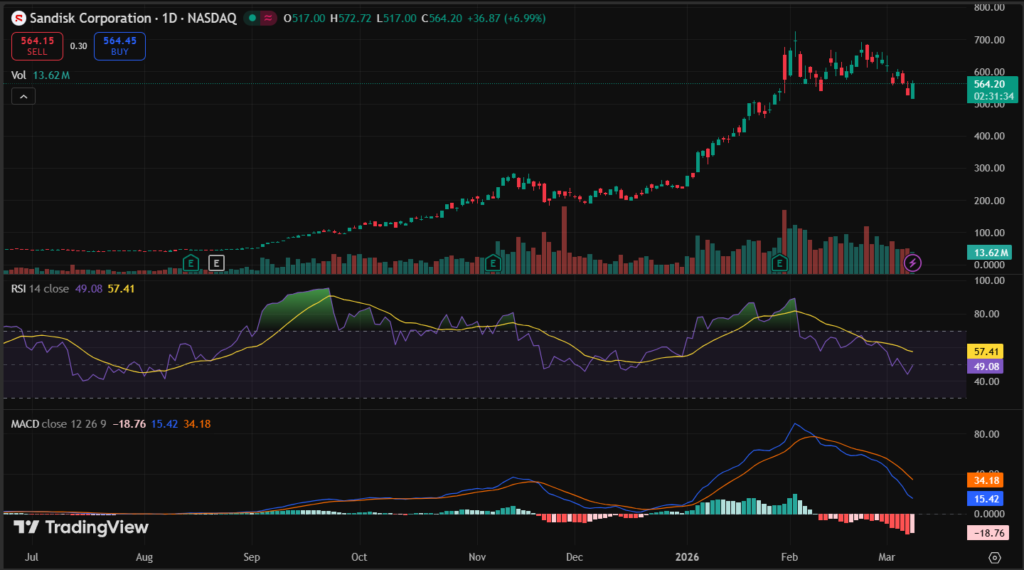Open the earnings marker in mid-November

pyautogui.click(x=493, y=263)
